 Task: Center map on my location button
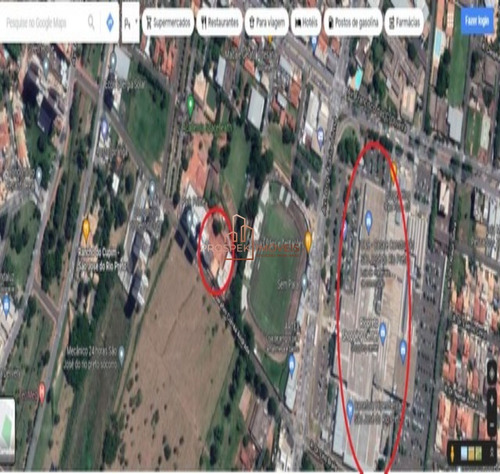[492, 374]
